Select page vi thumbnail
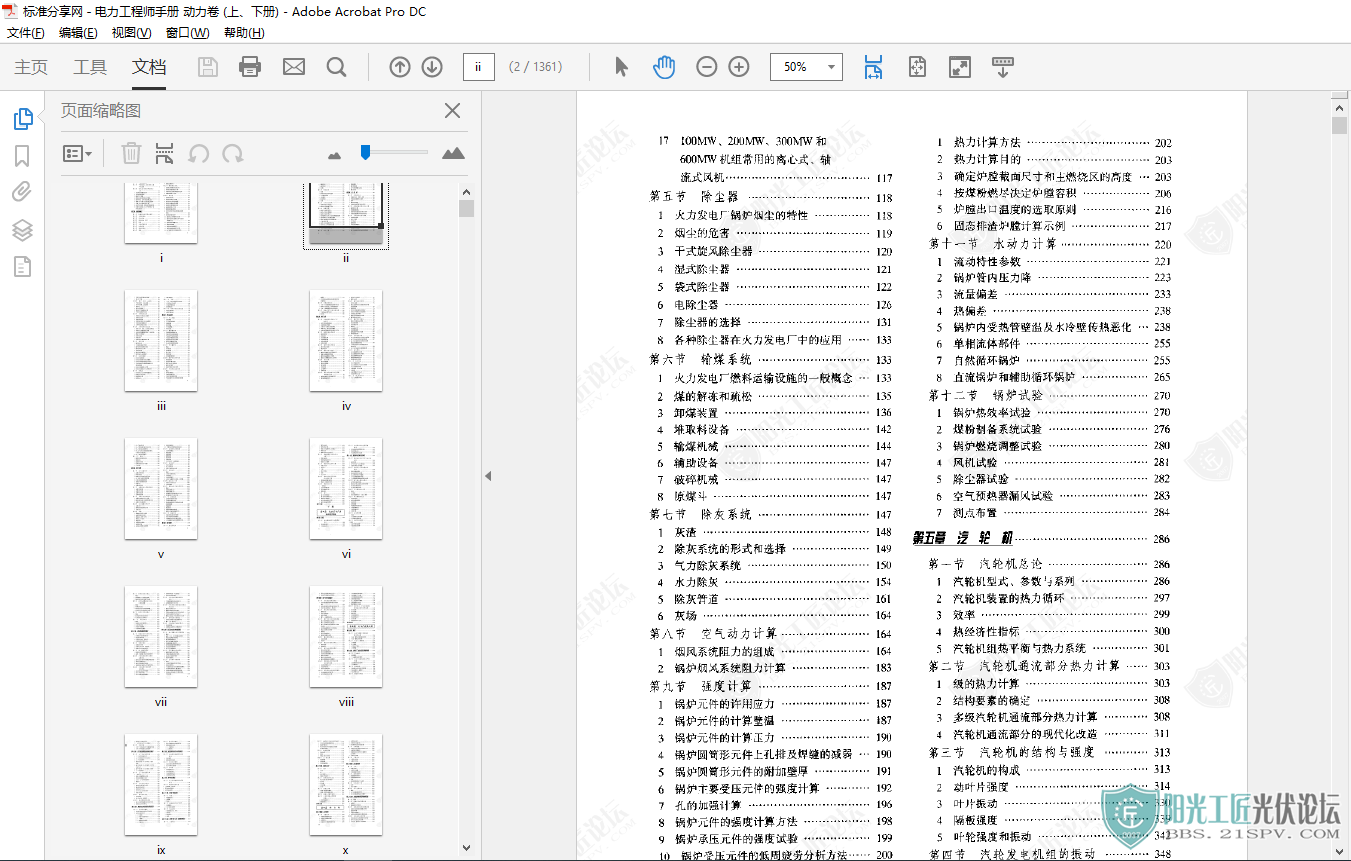The image size is (1351, 861). pos(346,489)
